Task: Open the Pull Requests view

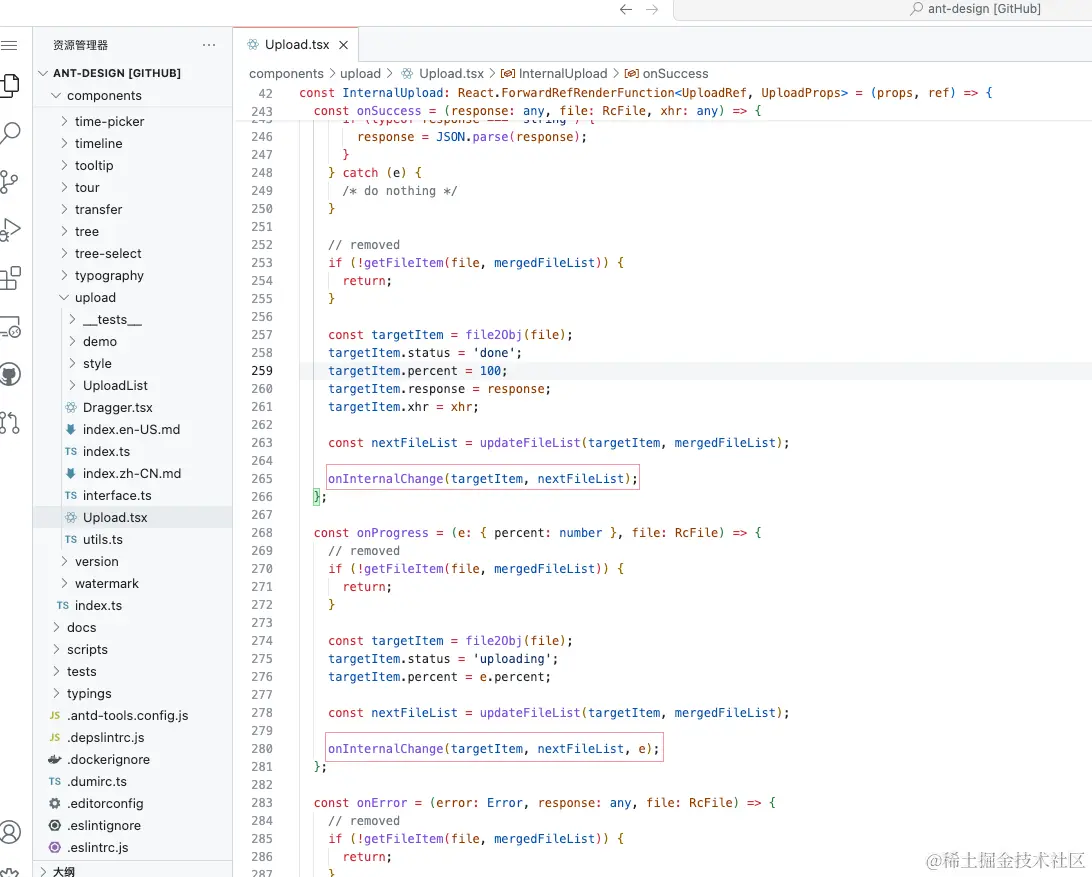Action: pos(10,422)
